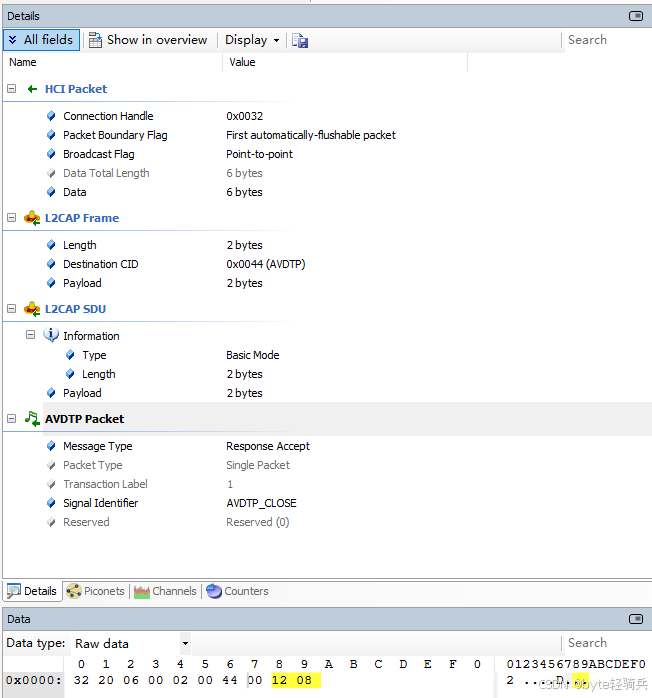Click the Information node info icon
652x698 pixels.
coord(51,335)
